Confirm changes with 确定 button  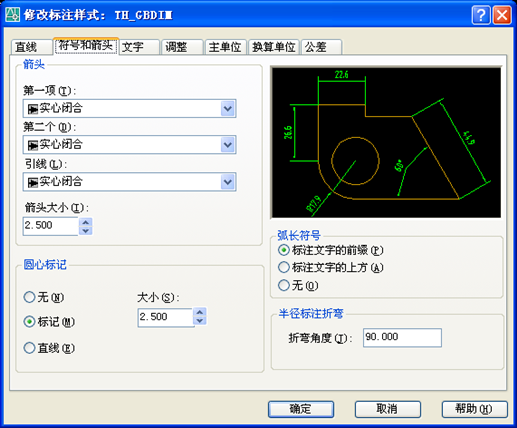click(301, 409)
